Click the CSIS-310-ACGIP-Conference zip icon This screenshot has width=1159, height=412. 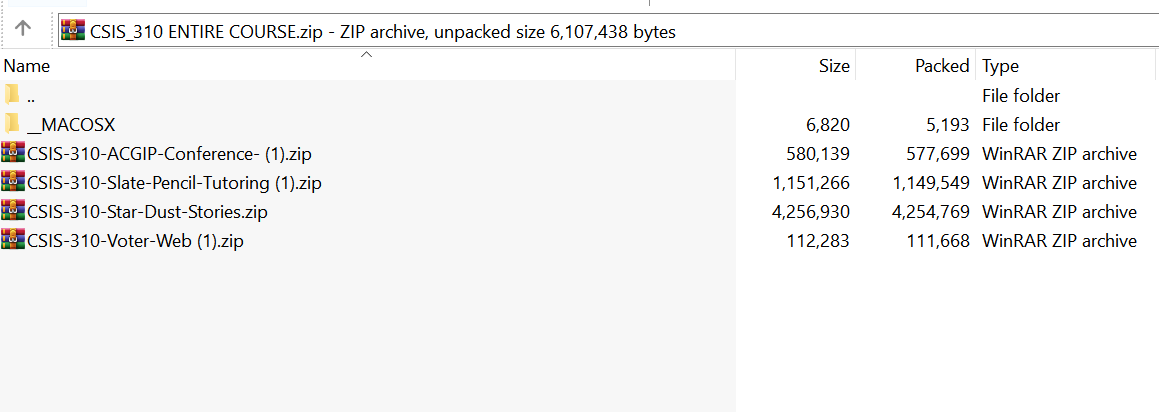13,154
